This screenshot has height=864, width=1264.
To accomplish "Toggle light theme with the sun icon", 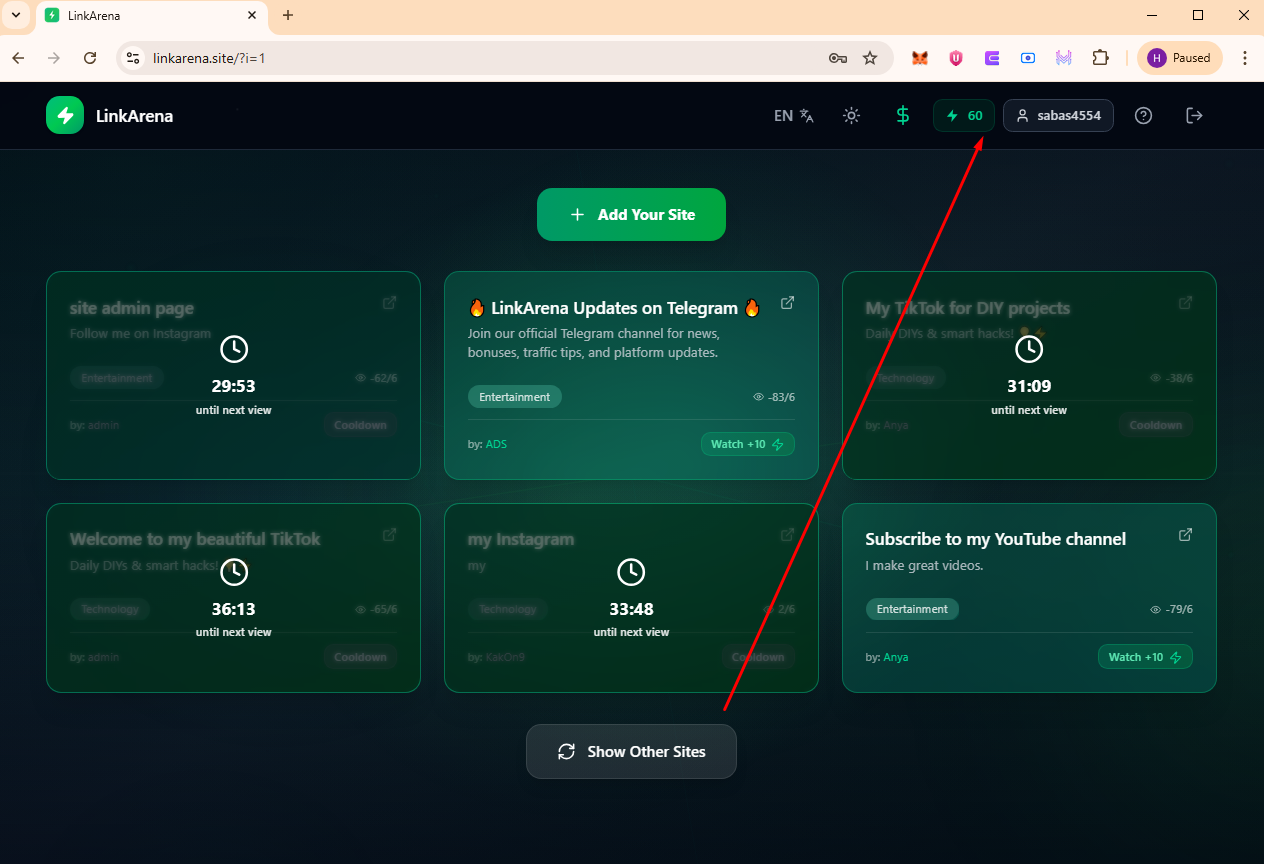I will click(851, 115).
